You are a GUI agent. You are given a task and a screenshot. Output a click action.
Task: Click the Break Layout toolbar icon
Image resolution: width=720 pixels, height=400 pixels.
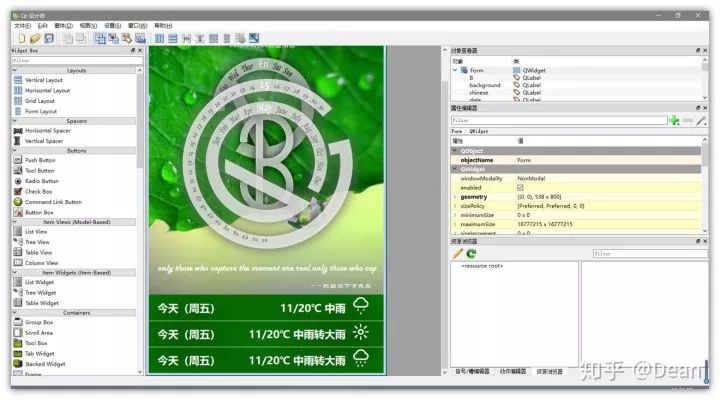(240, 39)
